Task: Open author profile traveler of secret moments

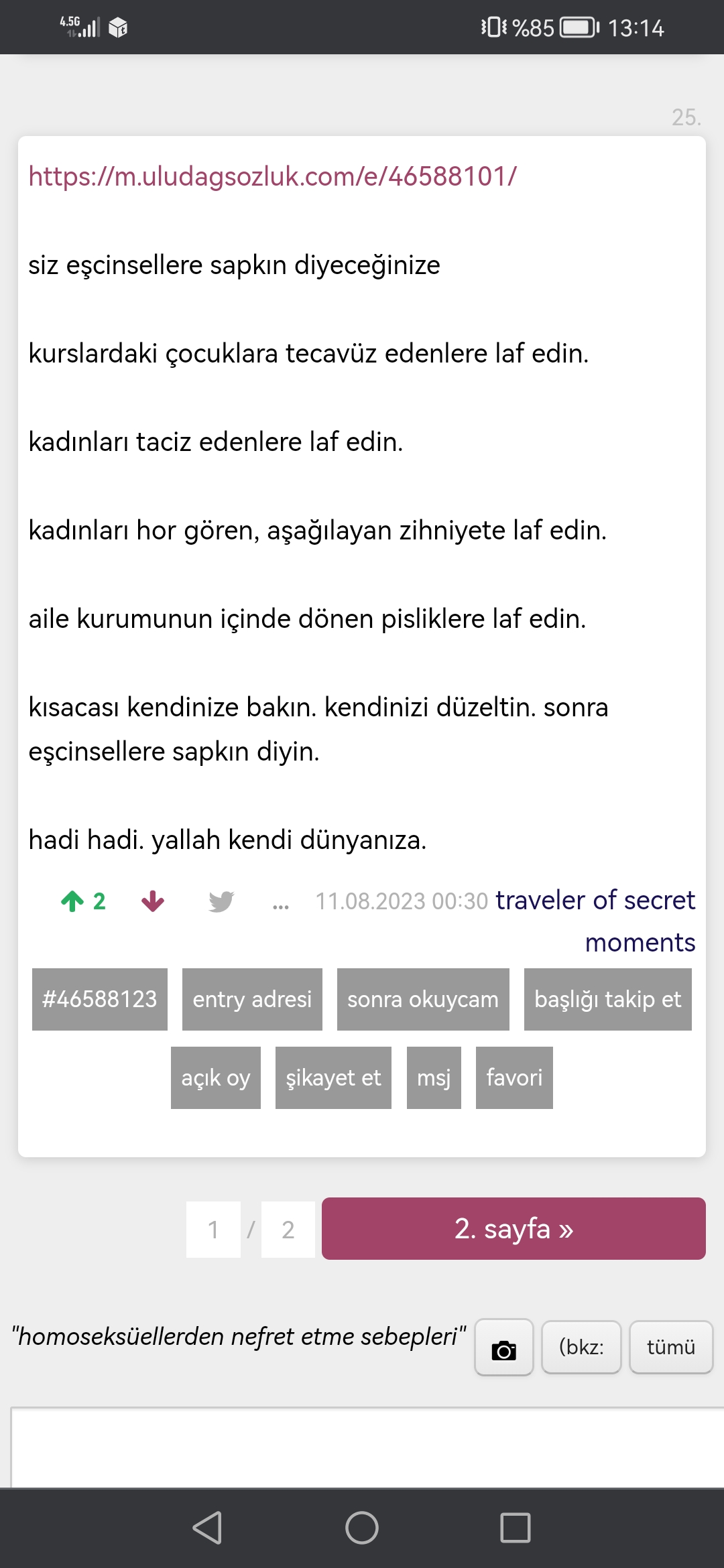Action: pos(595,921)
